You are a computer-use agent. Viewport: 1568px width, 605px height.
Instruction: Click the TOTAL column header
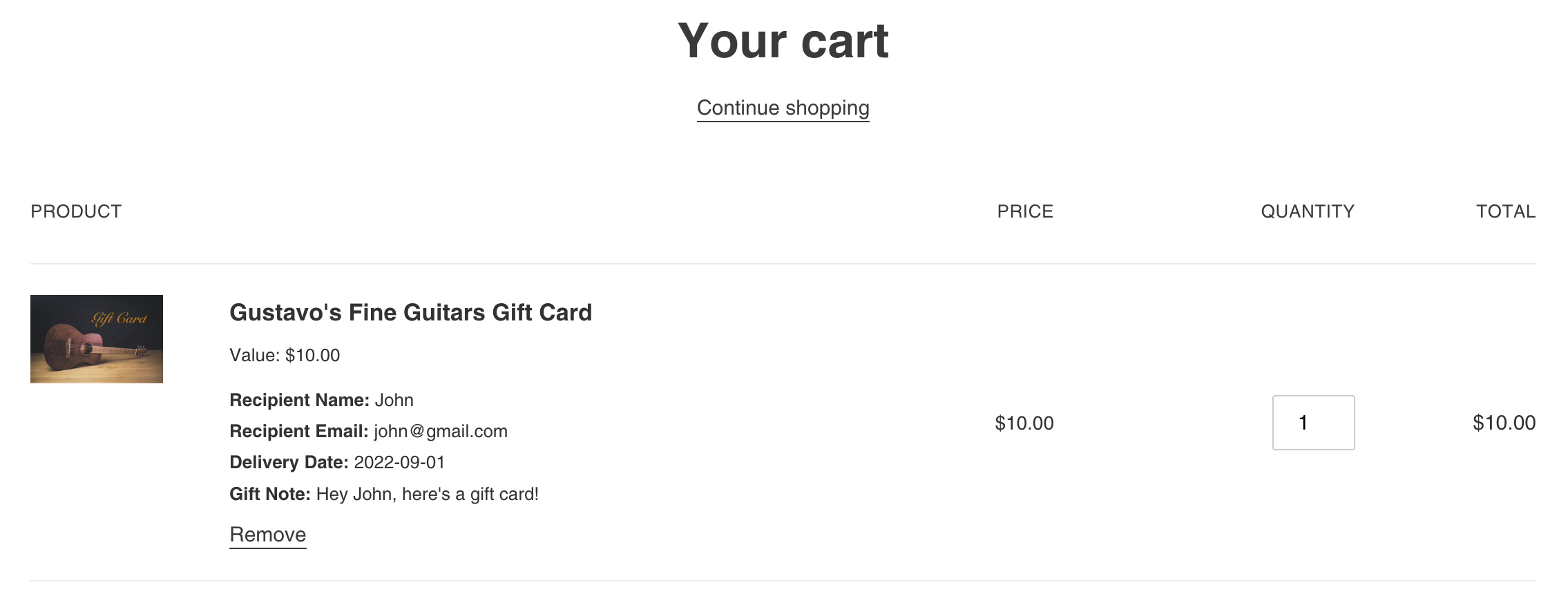(1505, 211)
